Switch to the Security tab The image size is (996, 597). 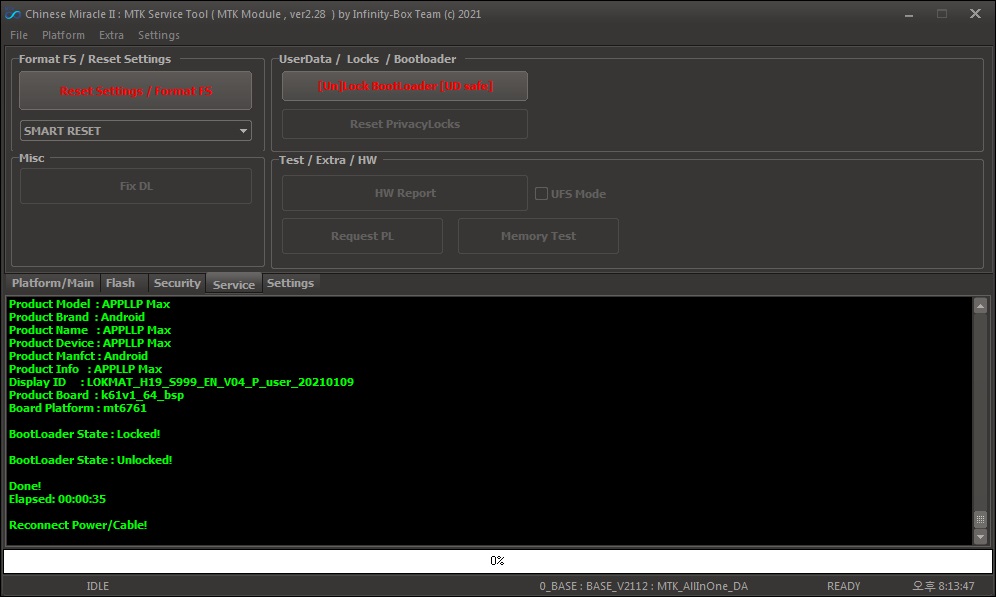tap(177, 283)
